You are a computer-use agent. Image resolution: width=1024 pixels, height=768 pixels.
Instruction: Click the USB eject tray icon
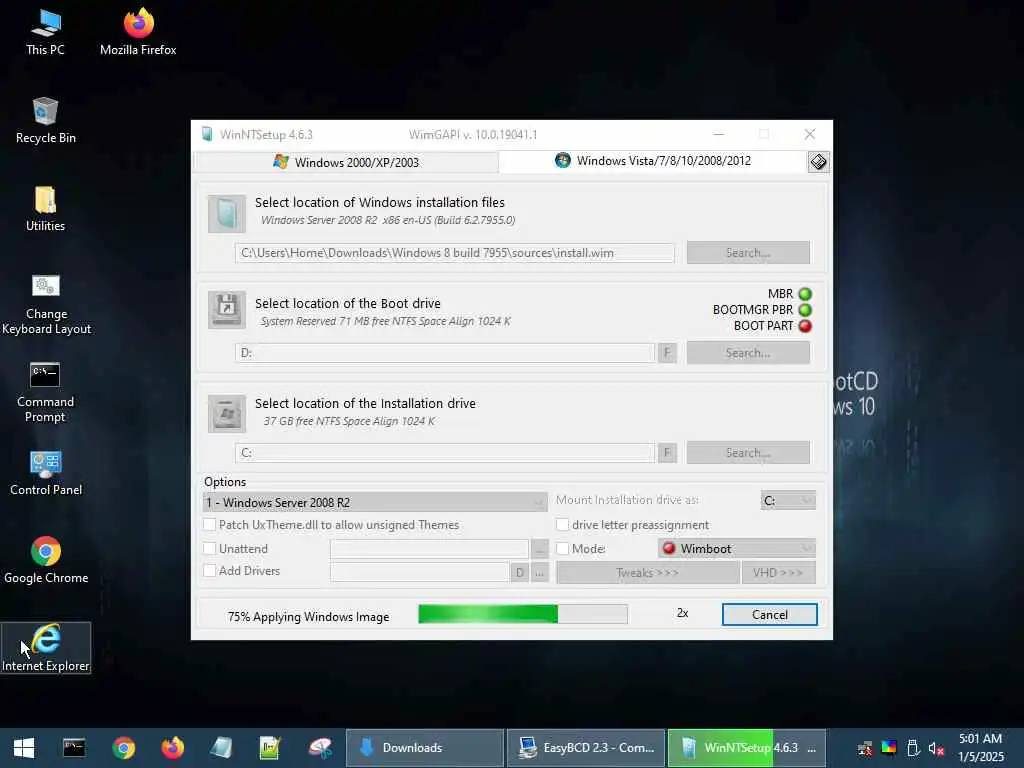click(x=913, y=748)
